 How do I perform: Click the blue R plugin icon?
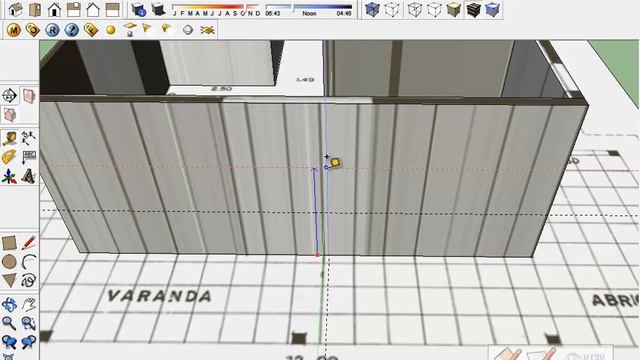52,30
